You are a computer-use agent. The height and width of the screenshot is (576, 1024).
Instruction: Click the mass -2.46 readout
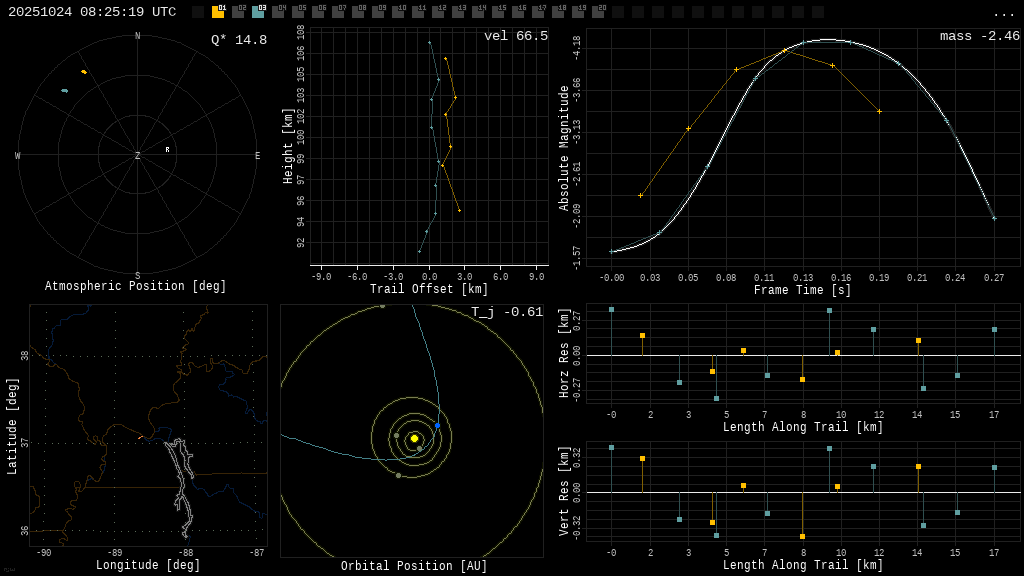(x=979, y=37)
